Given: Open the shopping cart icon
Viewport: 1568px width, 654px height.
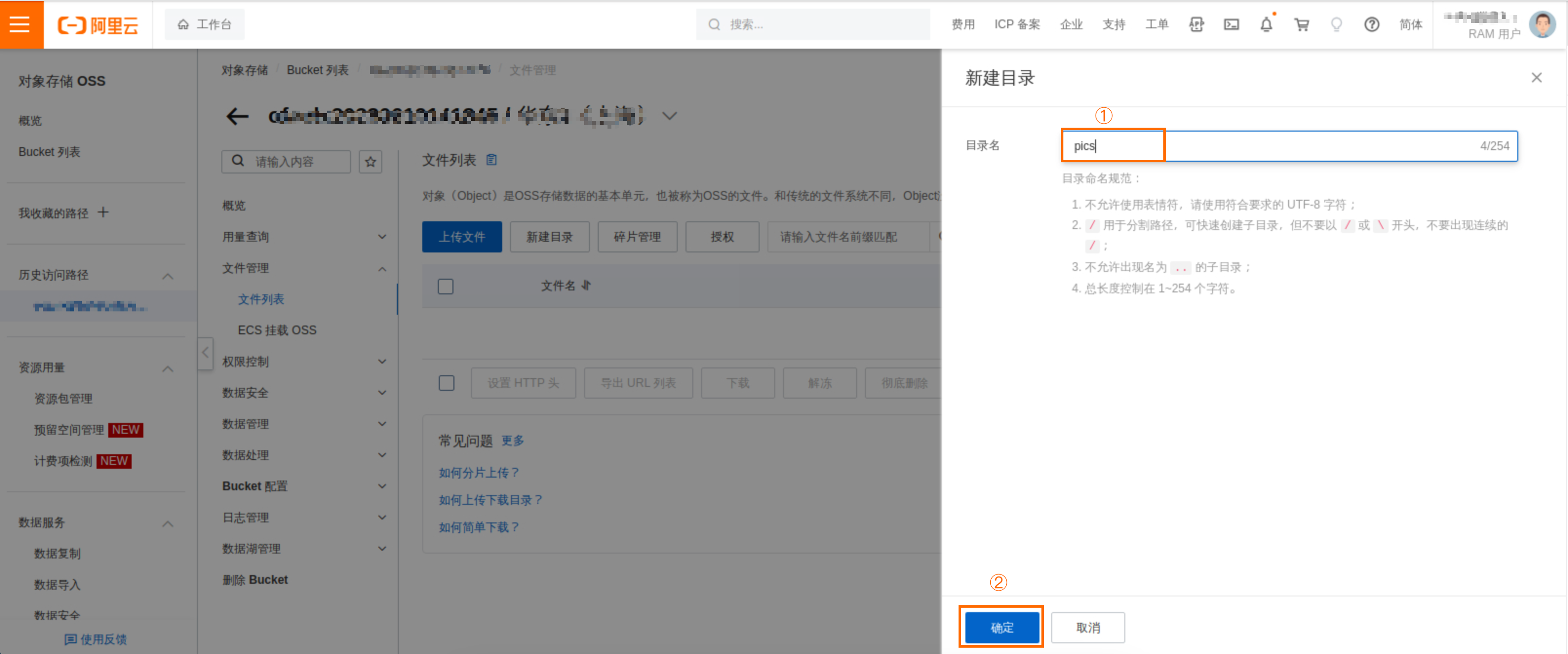Looking at the screenshot, I should click(1301, 24).
